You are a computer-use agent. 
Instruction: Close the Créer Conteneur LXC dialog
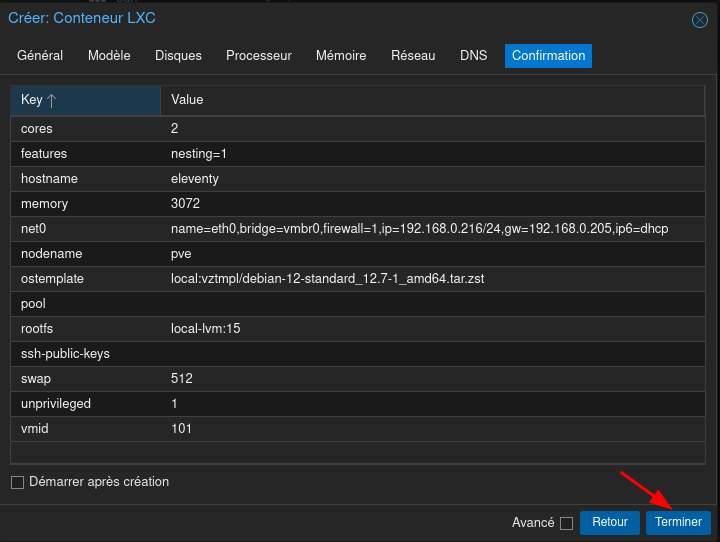[x=700, y=20]
